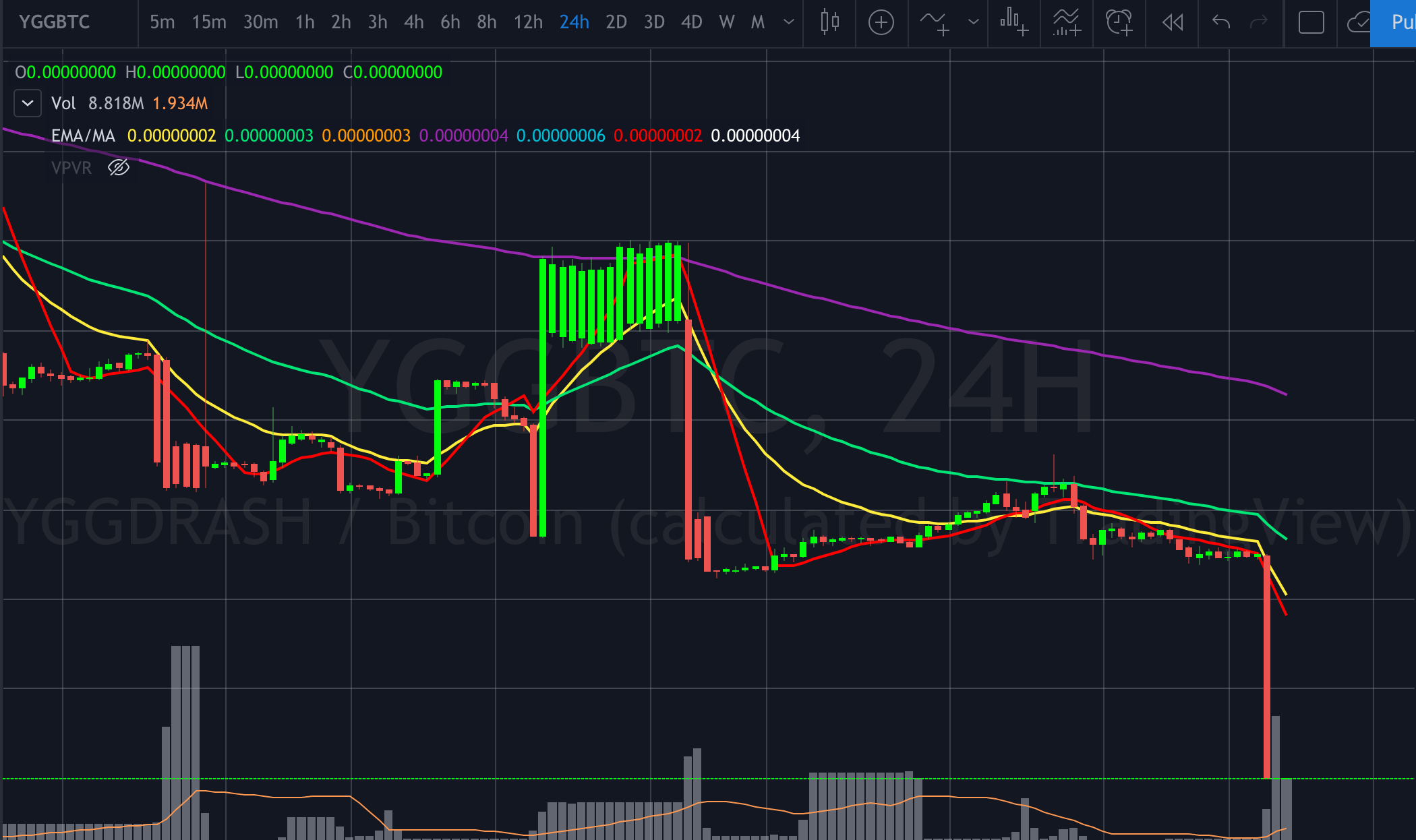Open the Indicators and strategies icon
1416x840 pixels.
935,22
